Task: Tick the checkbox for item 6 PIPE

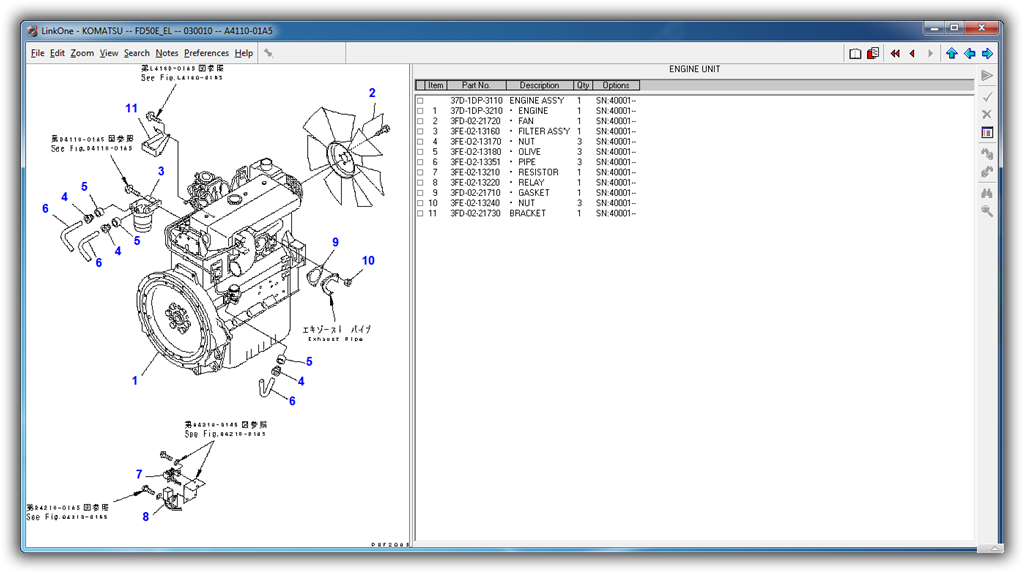Action: [420, 163]
